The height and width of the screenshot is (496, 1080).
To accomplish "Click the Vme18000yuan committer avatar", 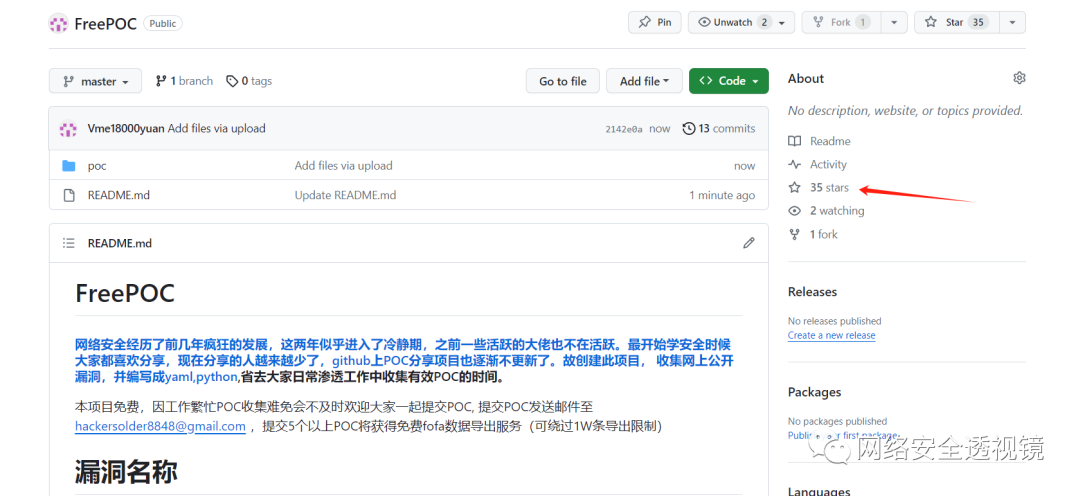I will (68, 128).
